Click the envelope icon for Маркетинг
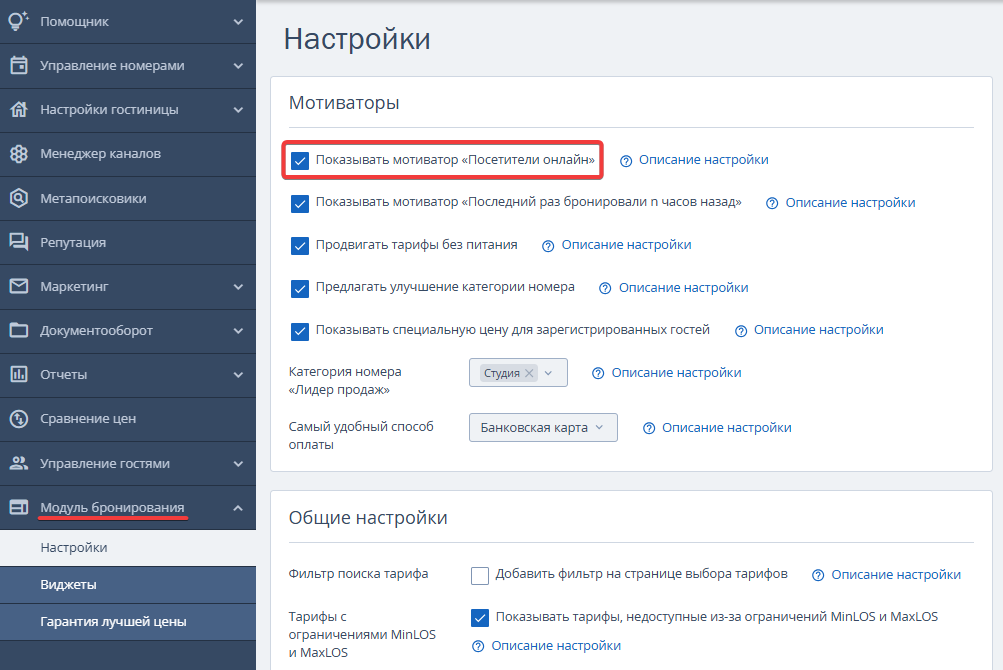Screen dimensions: 1003x670 [19, 286]
